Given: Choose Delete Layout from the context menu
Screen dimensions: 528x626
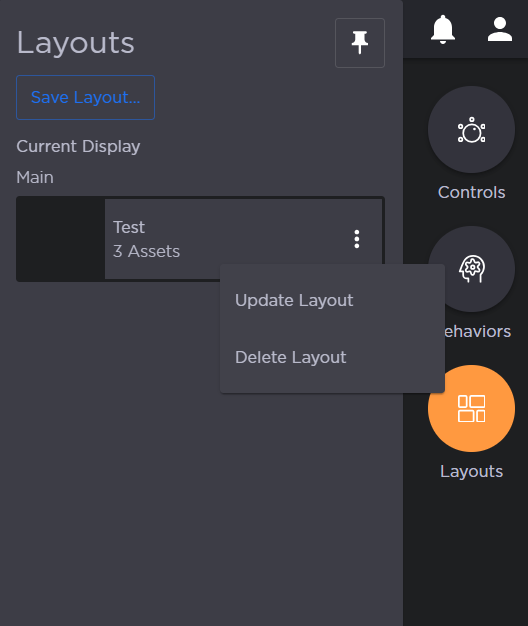Looking at the screenshot, I should pyautogui.click(x=332, y=357).
